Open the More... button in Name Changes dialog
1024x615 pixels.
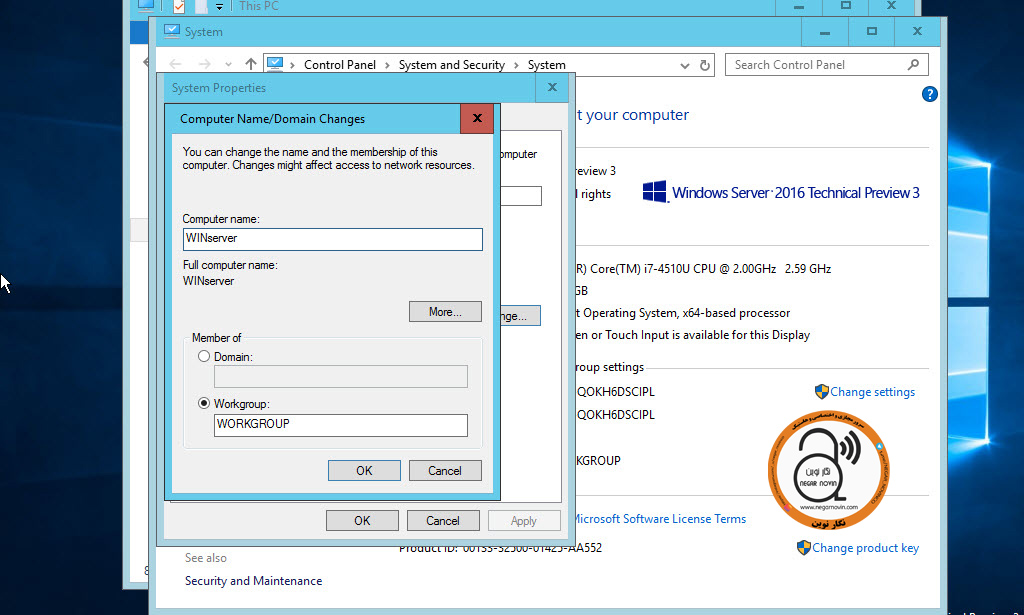[x=445, y=312]
